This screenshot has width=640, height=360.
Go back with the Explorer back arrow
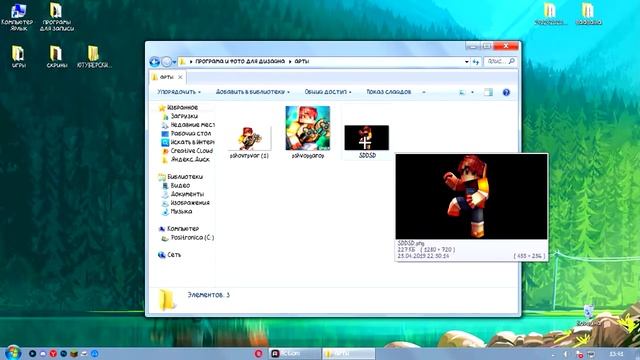pyautogui.click(x=154, y=62)
